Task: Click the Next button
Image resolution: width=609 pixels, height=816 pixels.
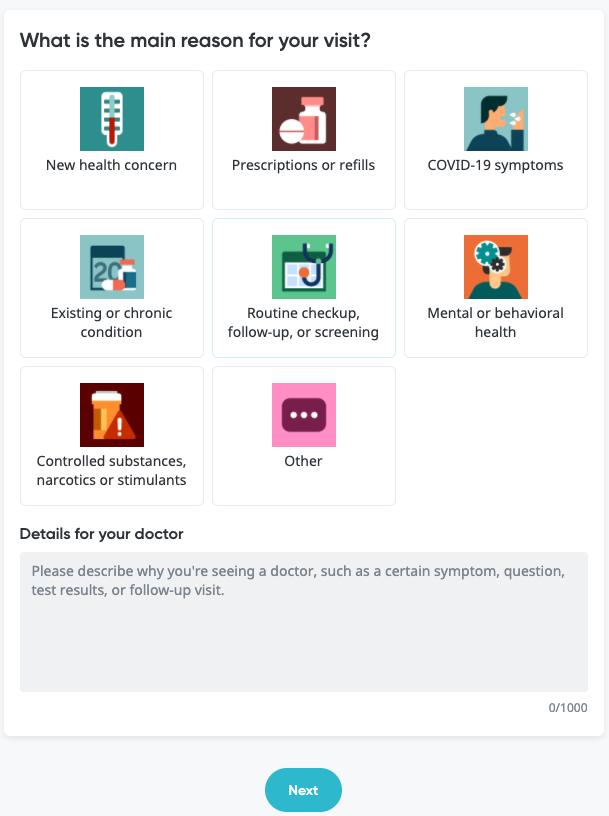Action: (303, 790)
